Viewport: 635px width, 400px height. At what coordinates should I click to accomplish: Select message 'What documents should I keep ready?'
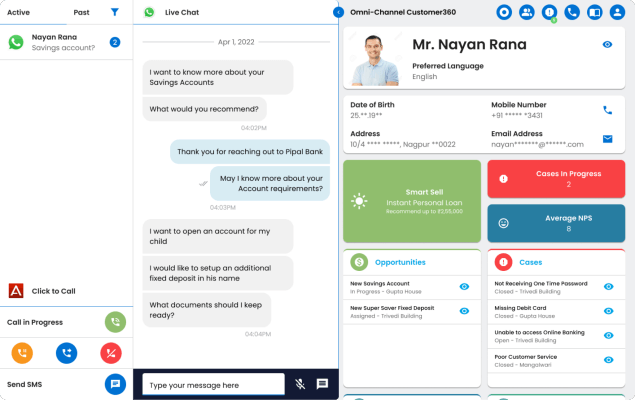click(207, 310)
